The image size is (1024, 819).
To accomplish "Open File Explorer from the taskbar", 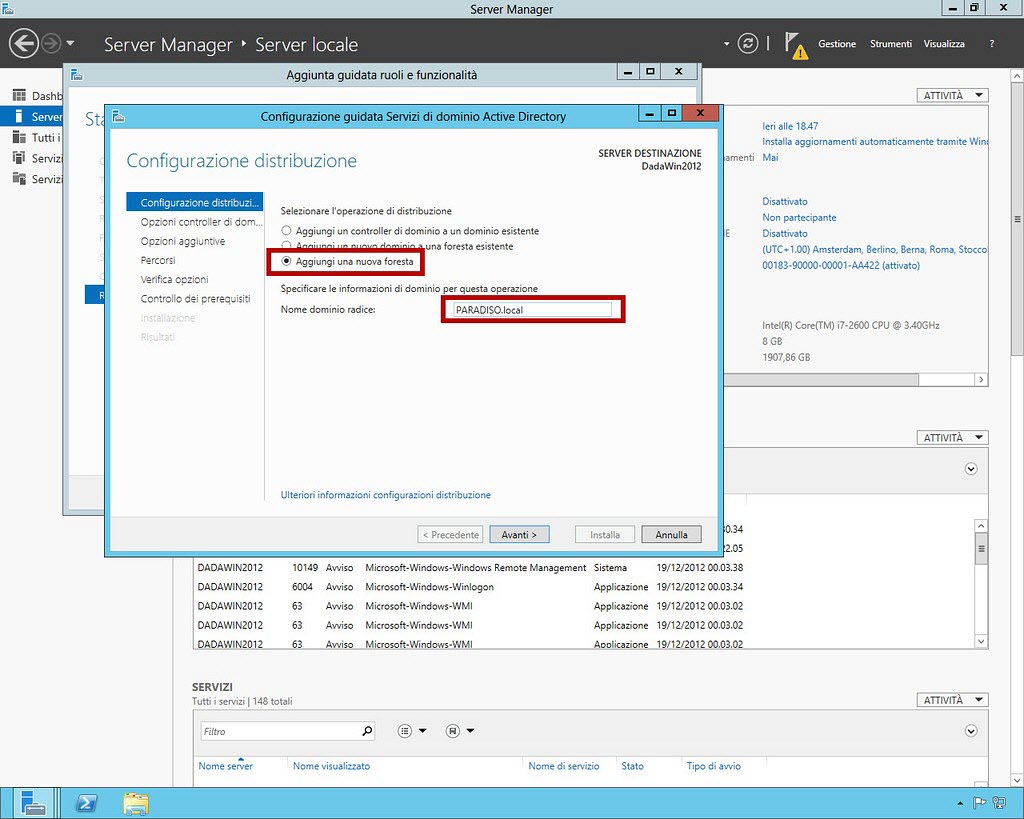I will [136, 803].
